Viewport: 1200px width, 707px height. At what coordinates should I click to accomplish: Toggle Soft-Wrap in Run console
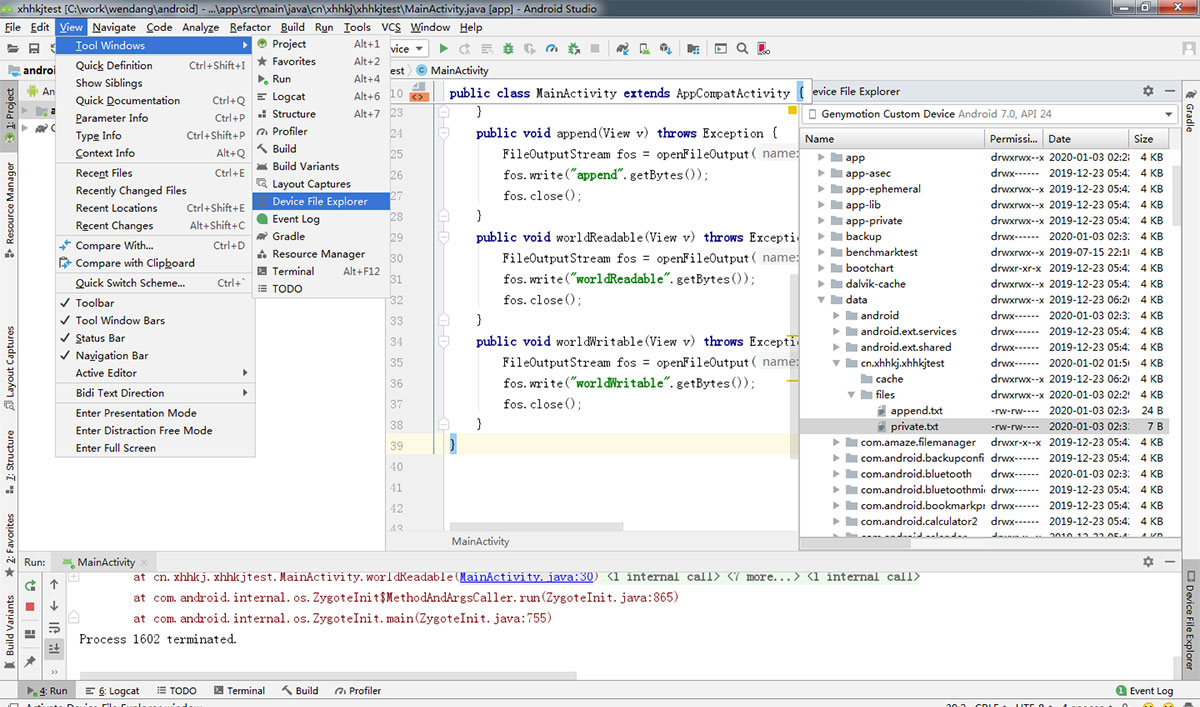[x=54, y=628]
